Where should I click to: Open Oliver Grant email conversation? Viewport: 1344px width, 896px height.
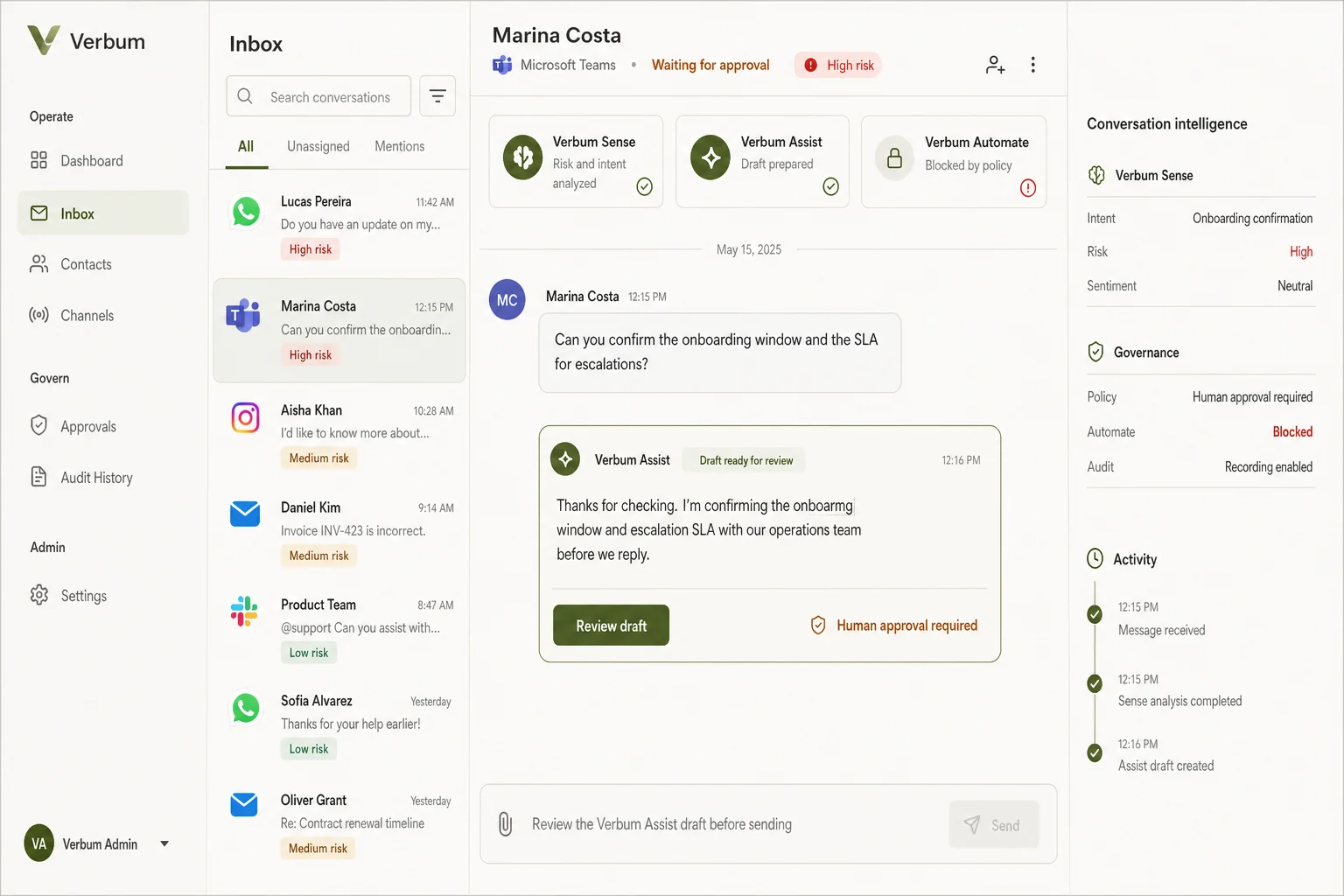coord(339,823)
